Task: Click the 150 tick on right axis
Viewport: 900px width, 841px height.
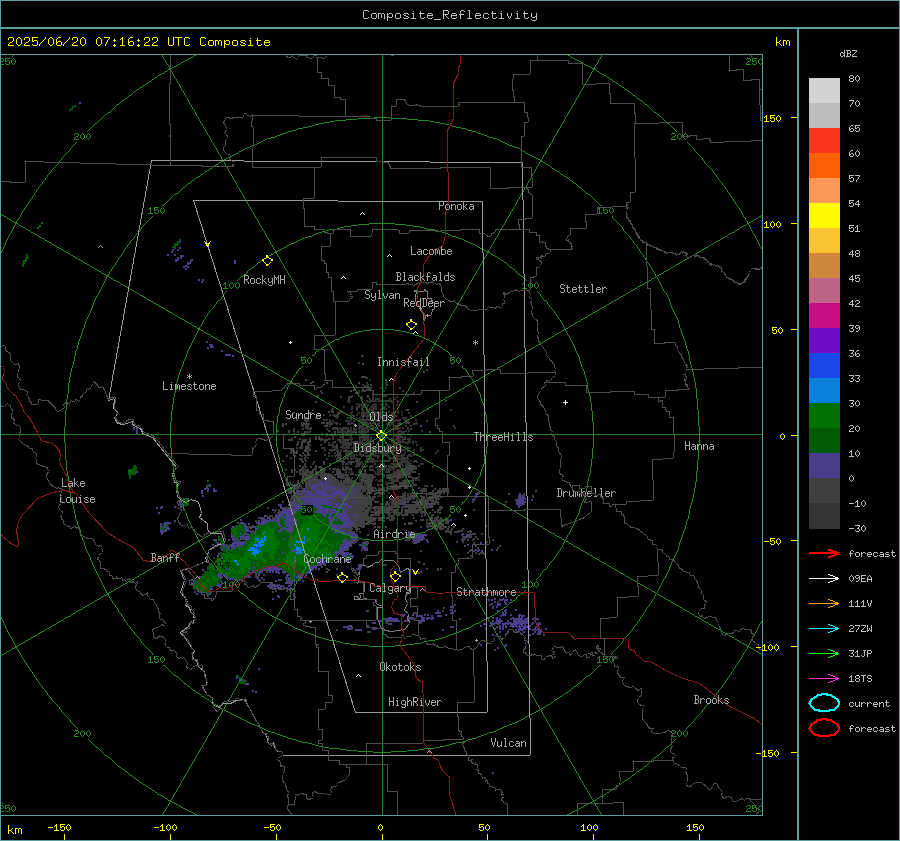Action: [772, 119]
